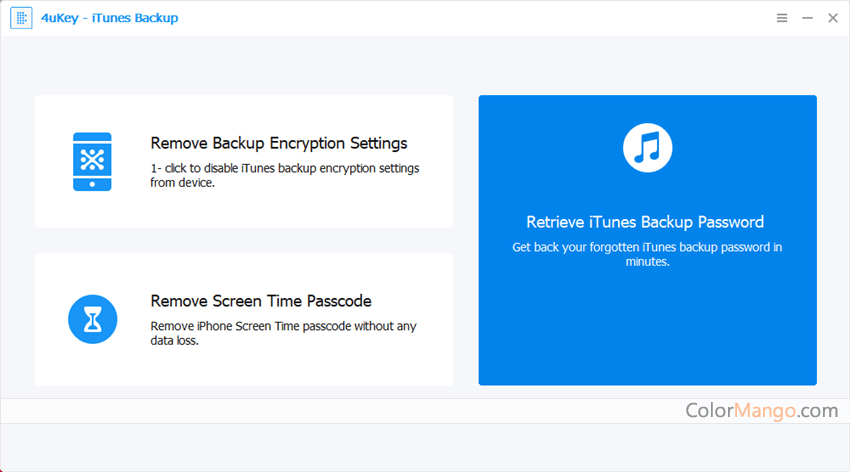The width and height of the screenshot is (850, 472).
Task: Minimize the 4uKey window
Action: [x=807, y=18]
